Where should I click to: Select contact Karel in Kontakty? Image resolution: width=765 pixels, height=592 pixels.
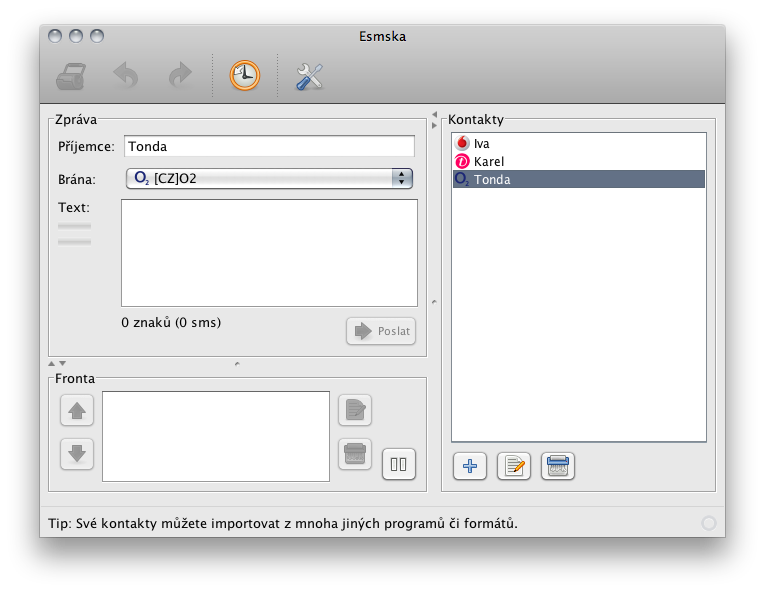pyautogui.click(x=579, y=162)
